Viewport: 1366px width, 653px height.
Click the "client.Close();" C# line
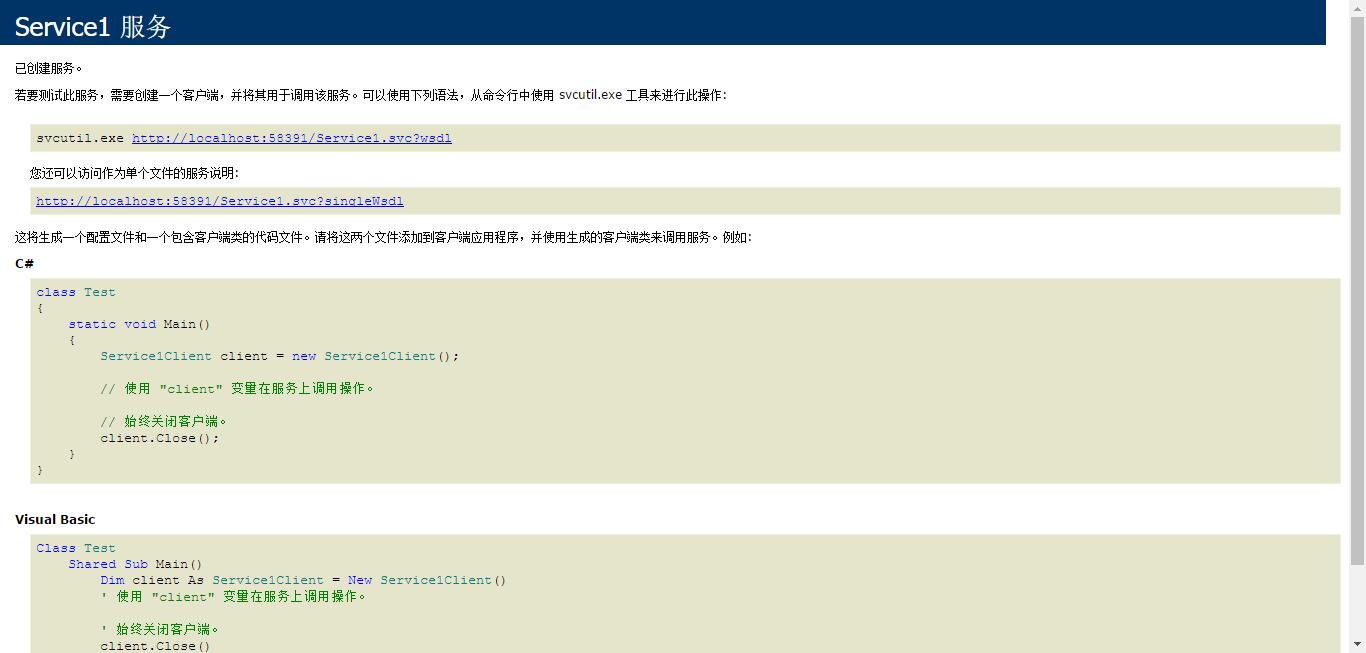[159, 438]
